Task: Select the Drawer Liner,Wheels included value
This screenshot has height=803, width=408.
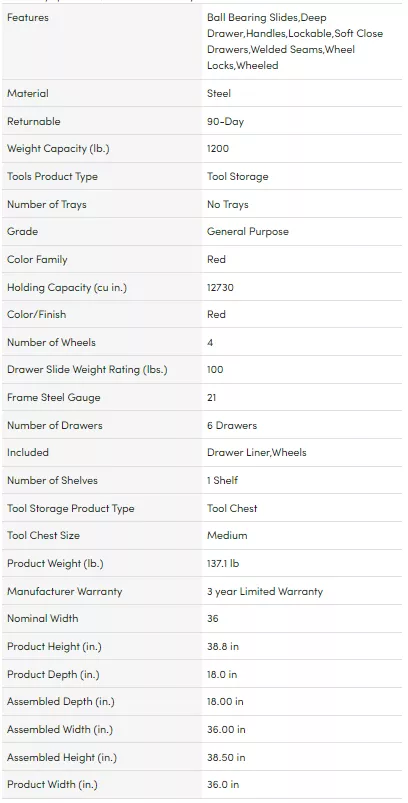Action: click(256, 453)
